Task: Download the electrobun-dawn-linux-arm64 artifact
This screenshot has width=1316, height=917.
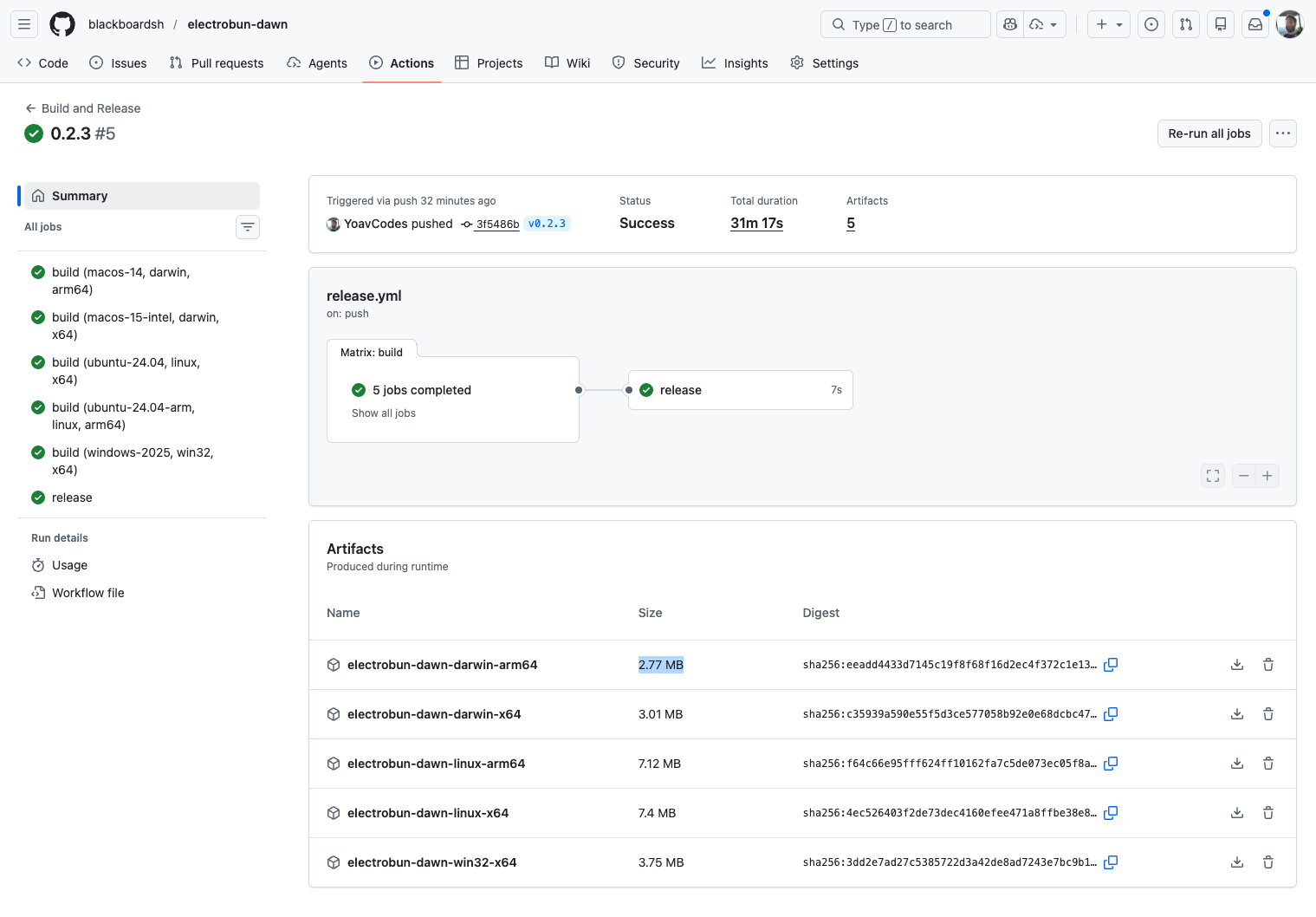Action: coord(1236,764)
